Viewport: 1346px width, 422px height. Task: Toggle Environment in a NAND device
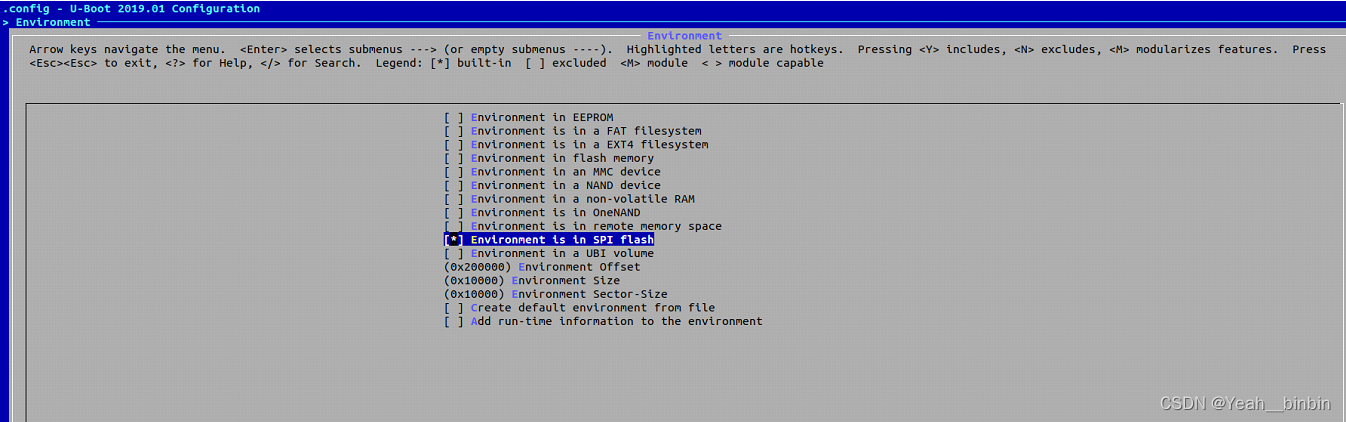[x=552, y=185]
